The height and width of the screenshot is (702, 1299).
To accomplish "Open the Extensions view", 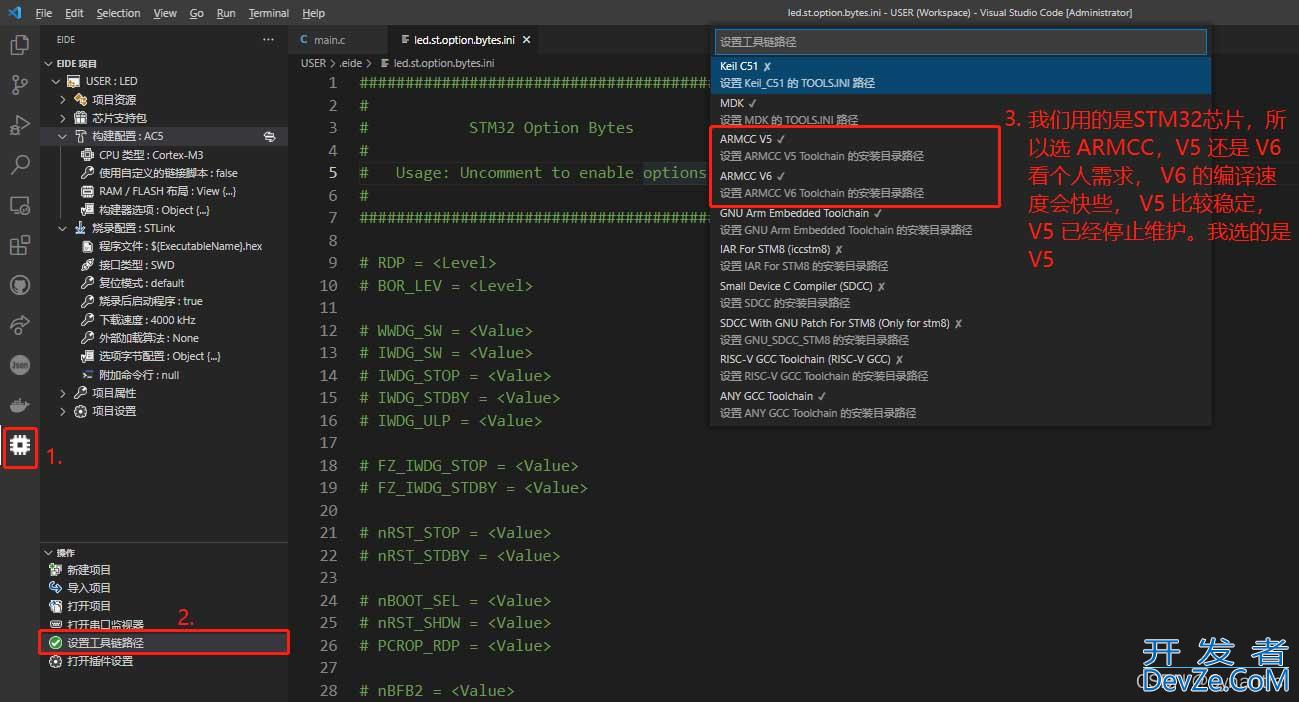I will point(19,245).
